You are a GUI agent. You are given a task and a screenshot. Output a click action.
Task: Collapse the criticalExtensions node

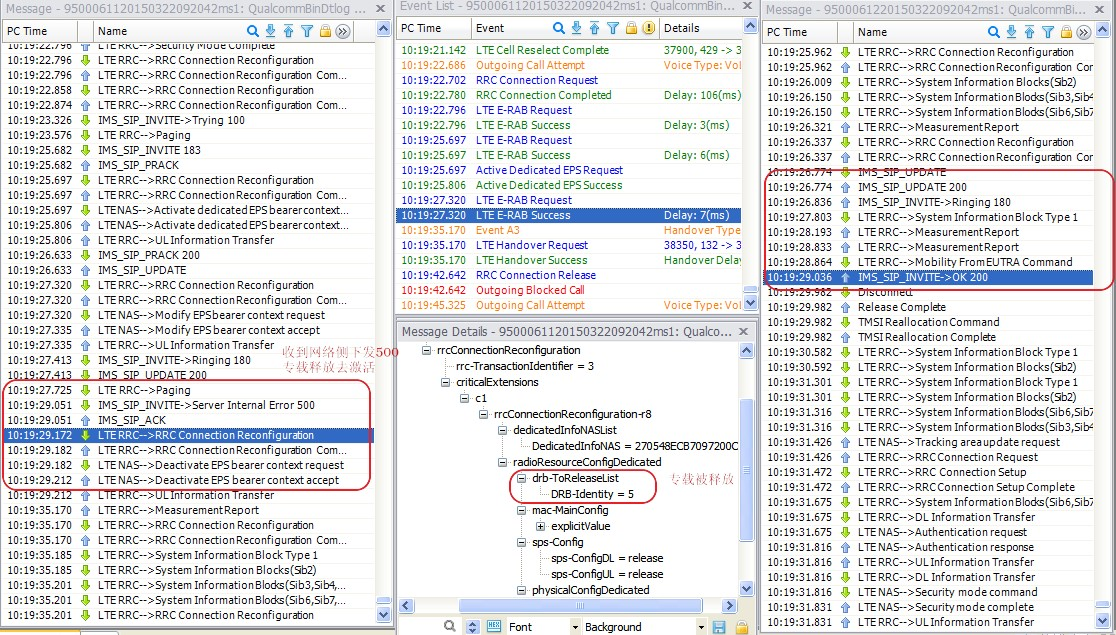(x=446, y=382)
